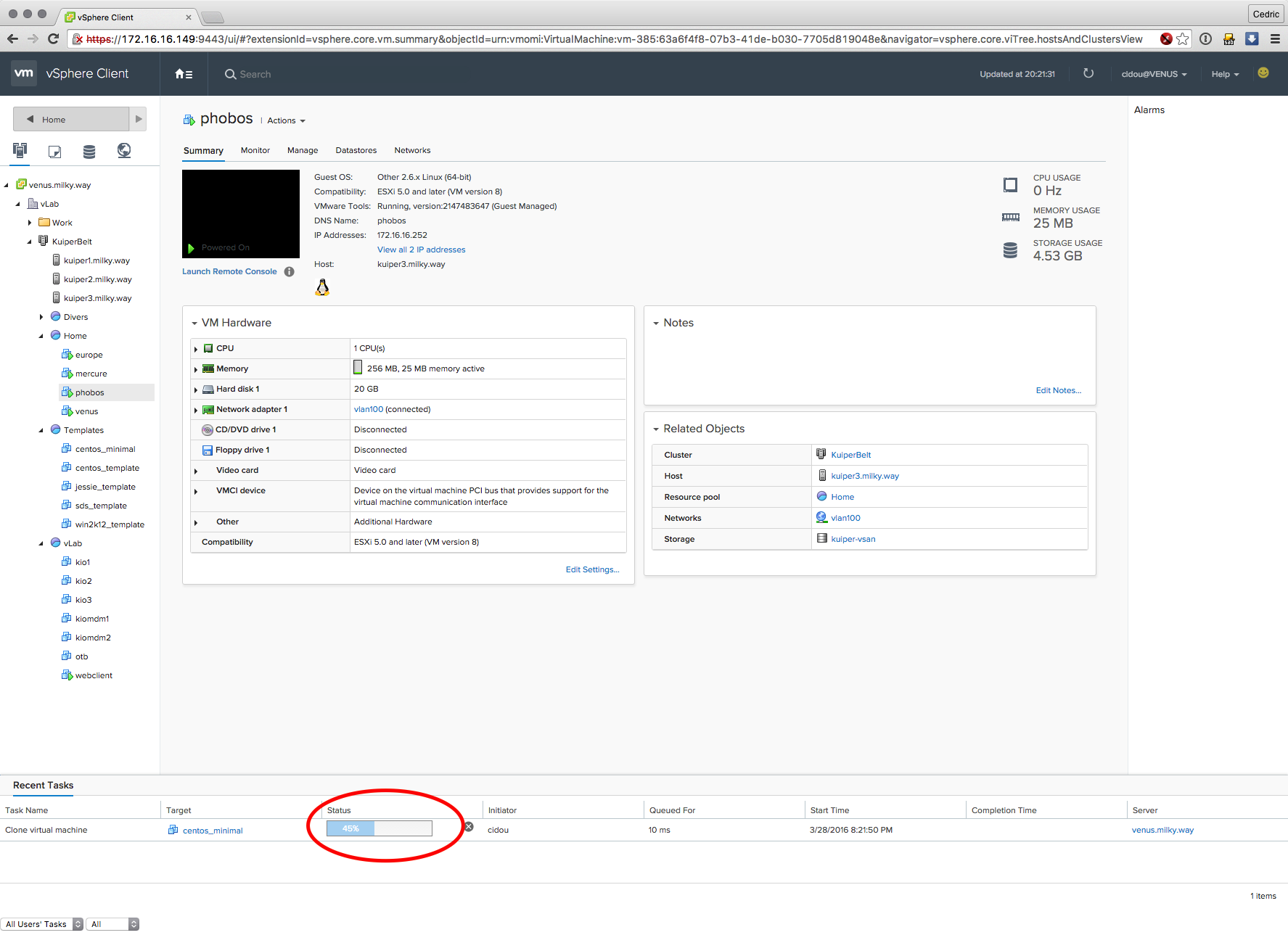1288x935 pixels.
Task: Open the Hosts and Clusters navigator icon
Action: click(x=20, y=150)
